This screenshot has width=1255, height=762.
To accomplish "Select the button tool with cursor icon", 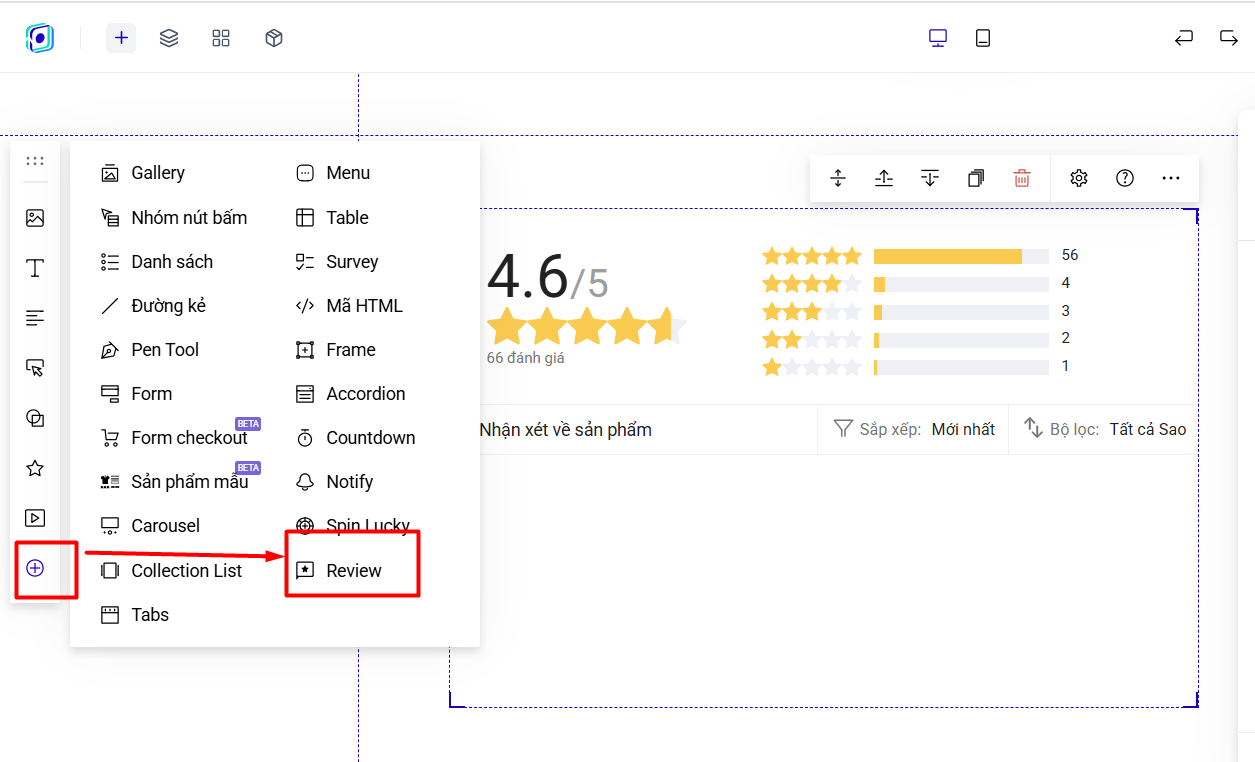I will tap(35, 368).
